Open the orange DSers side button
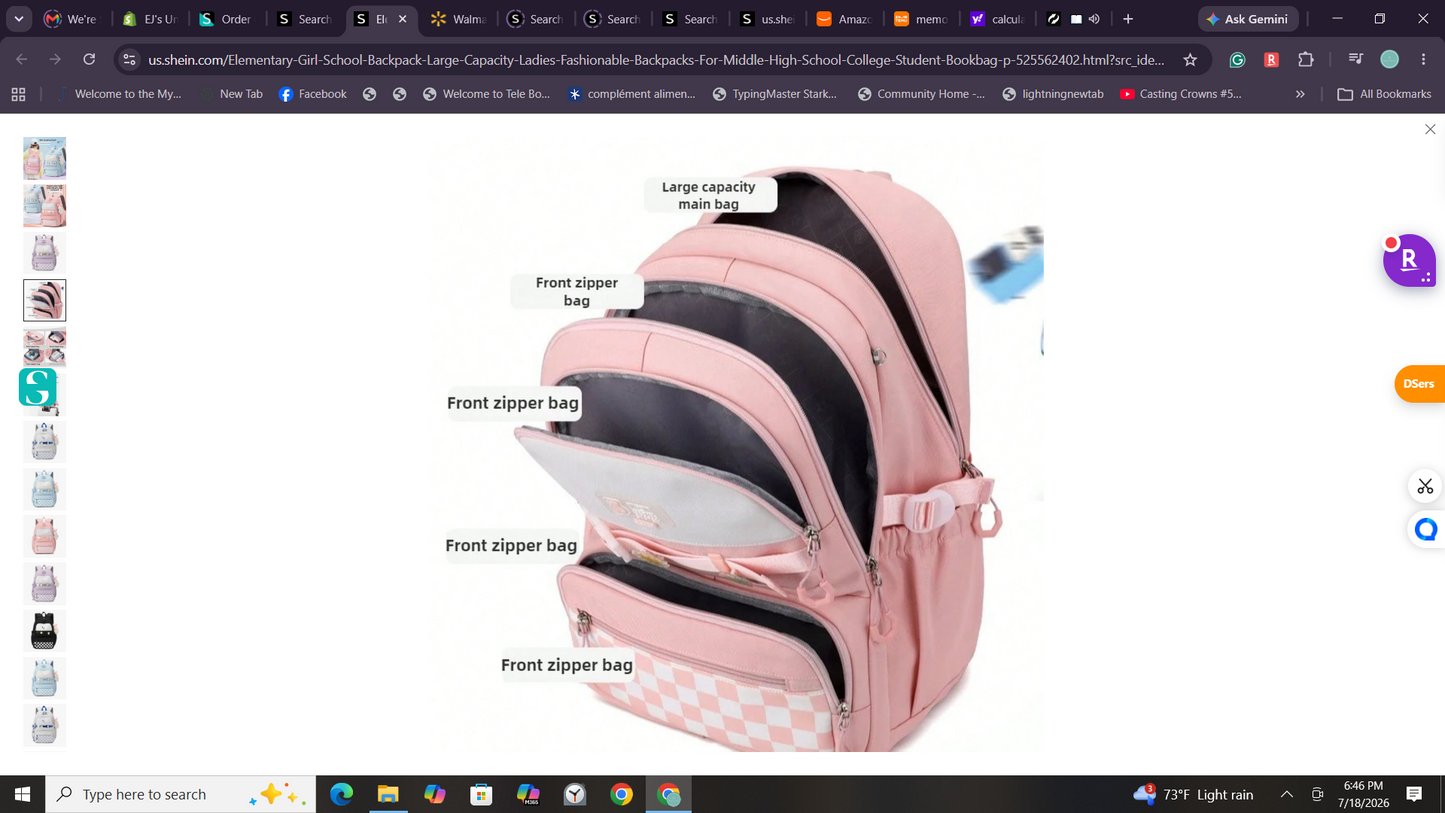This screenshot has width=1445, height=813. pyautogui.click(x=1420, y=384)
